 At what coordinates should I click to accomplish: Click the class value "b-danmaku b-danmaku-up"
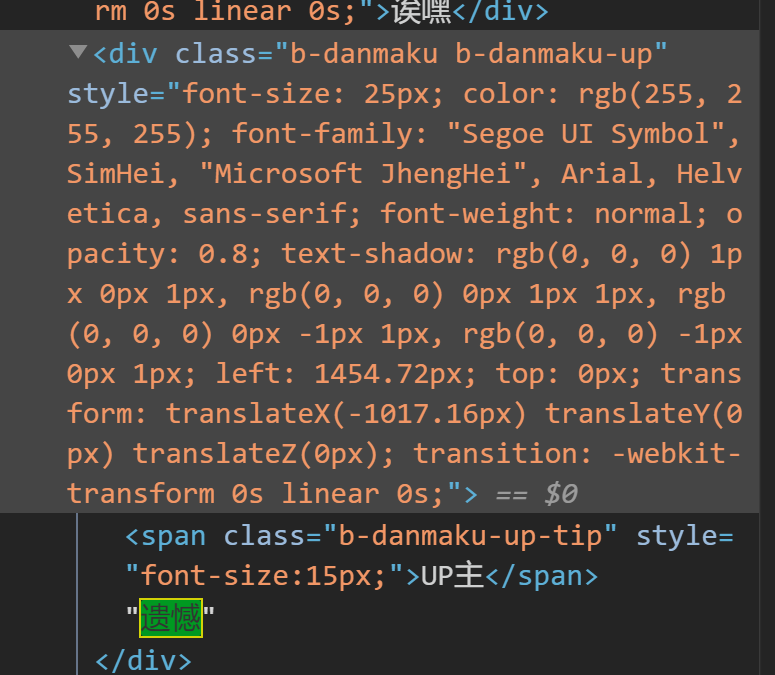coord(471,54)
